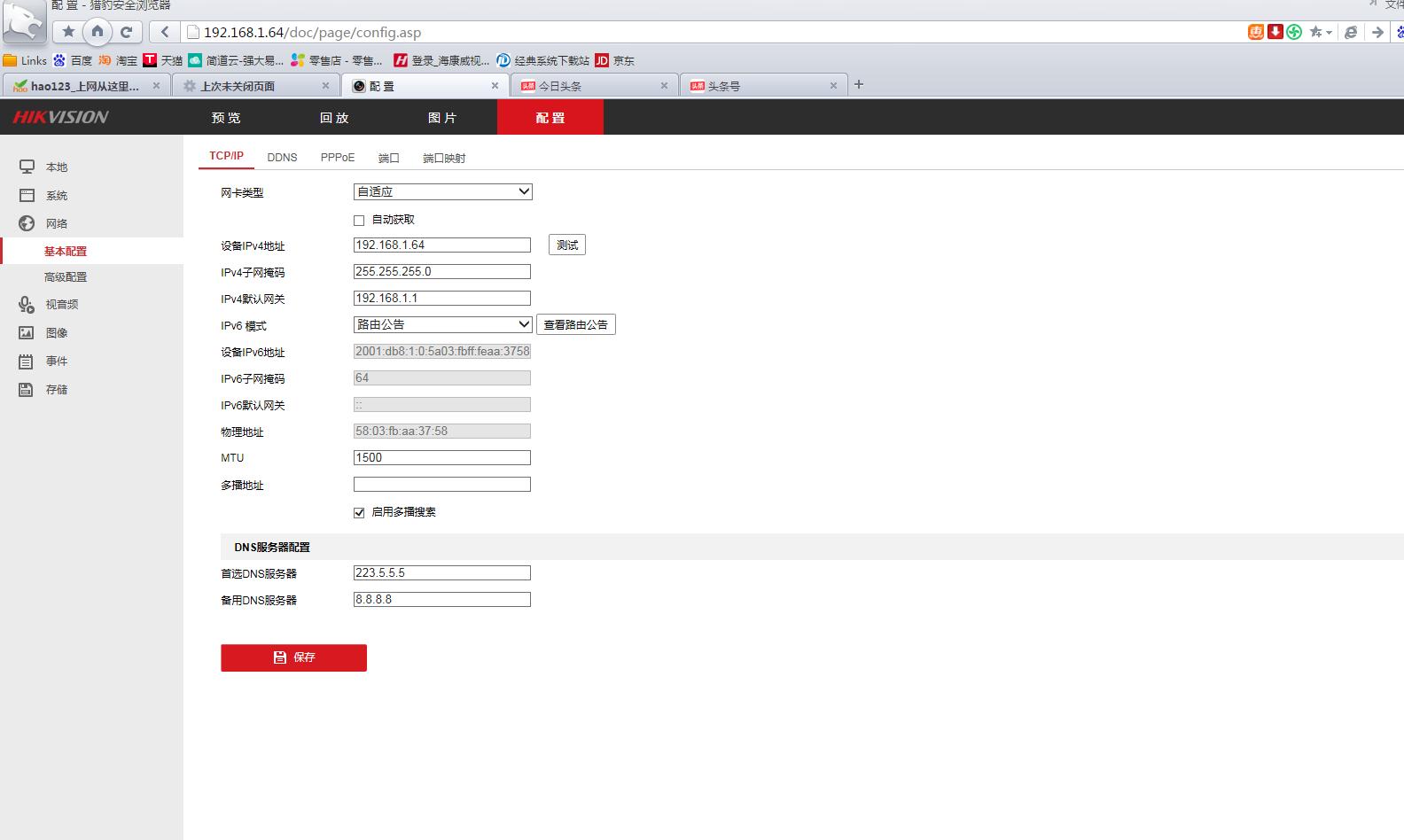Select 高级配置 in the network submenu
This screenshot has width=1404, height=840.
tap(66, 277)
